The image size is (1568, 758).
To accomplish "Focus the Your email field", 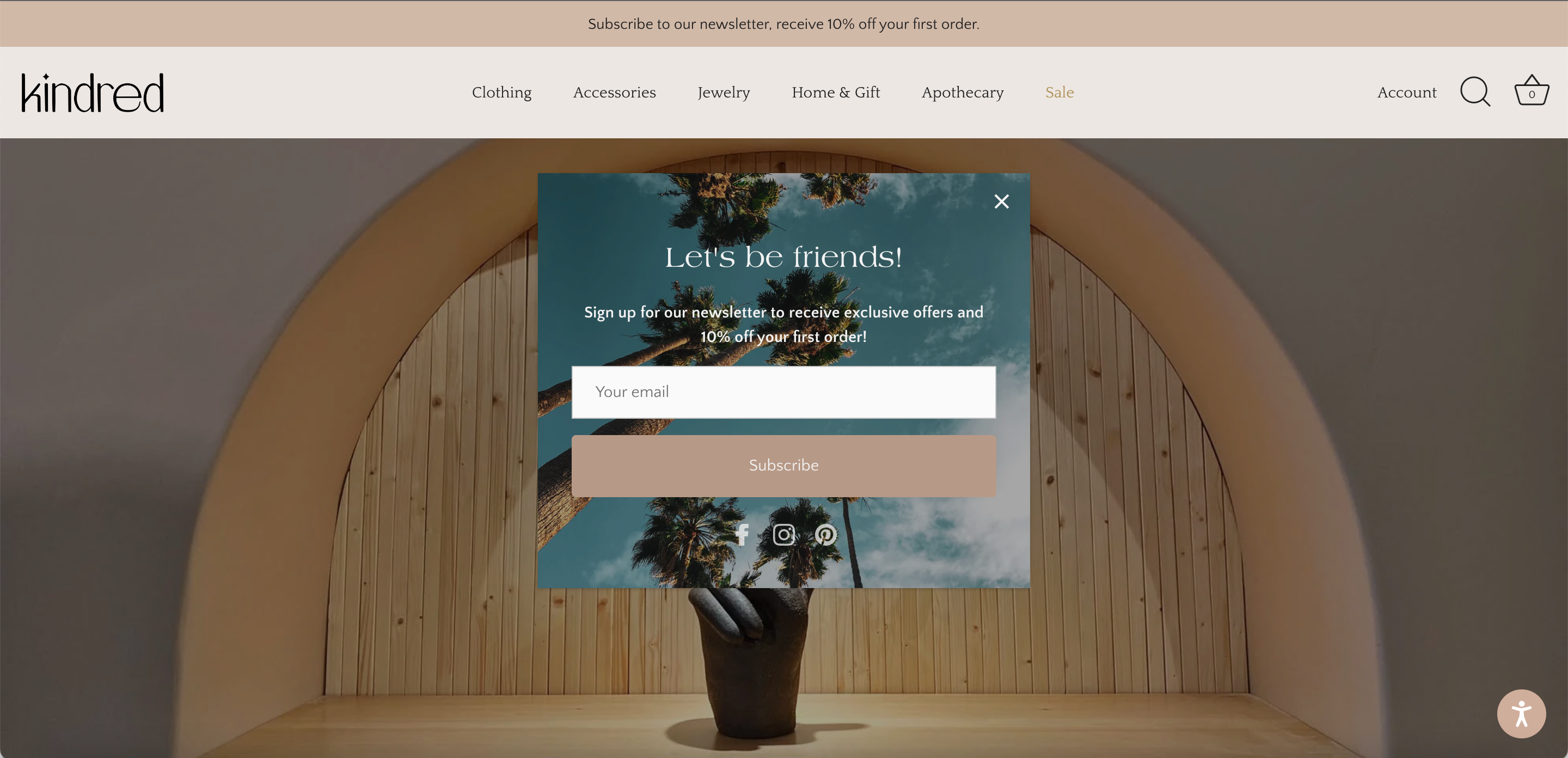I will (783, 392).
